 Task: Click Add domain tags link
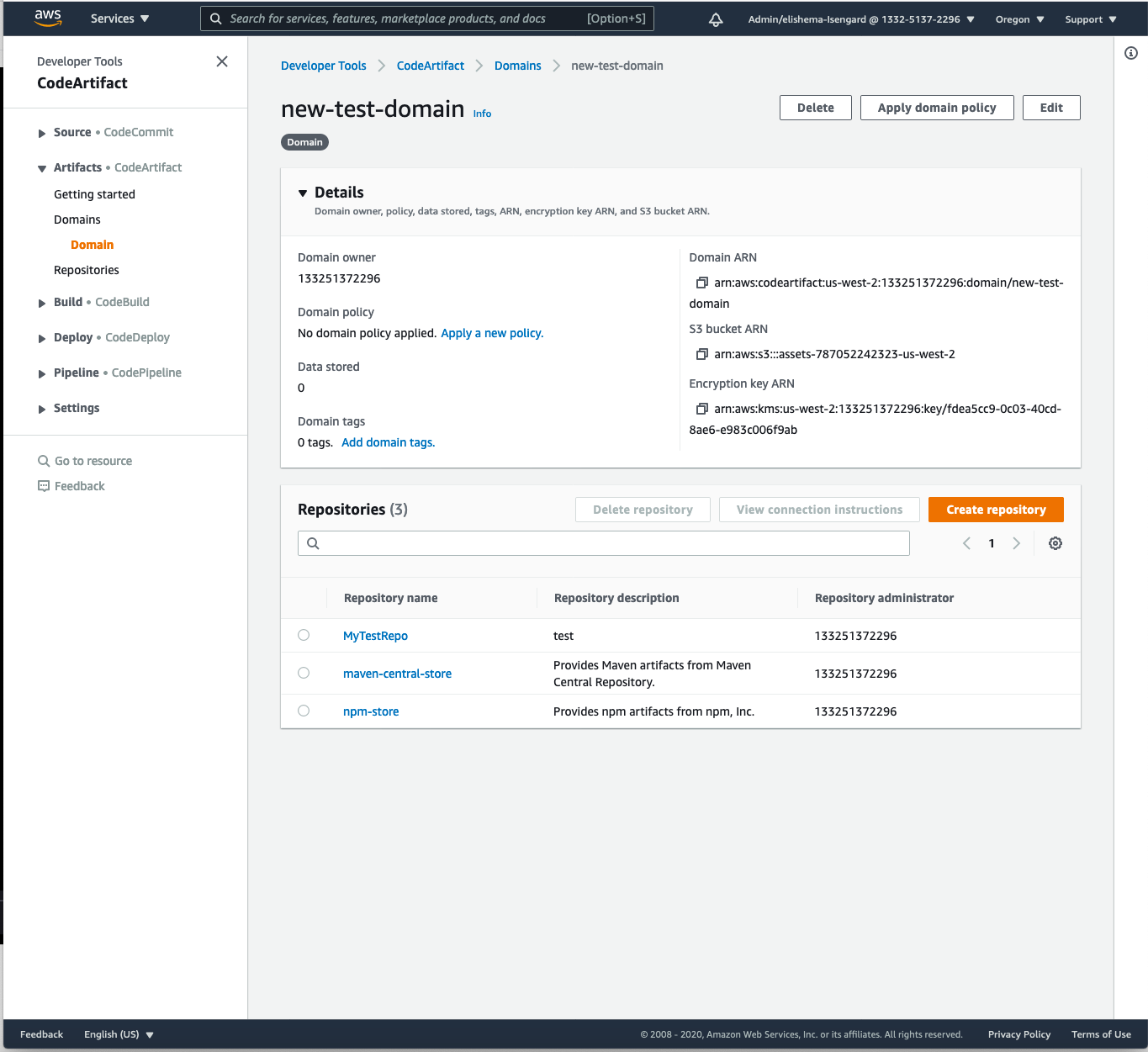[388, 442]
